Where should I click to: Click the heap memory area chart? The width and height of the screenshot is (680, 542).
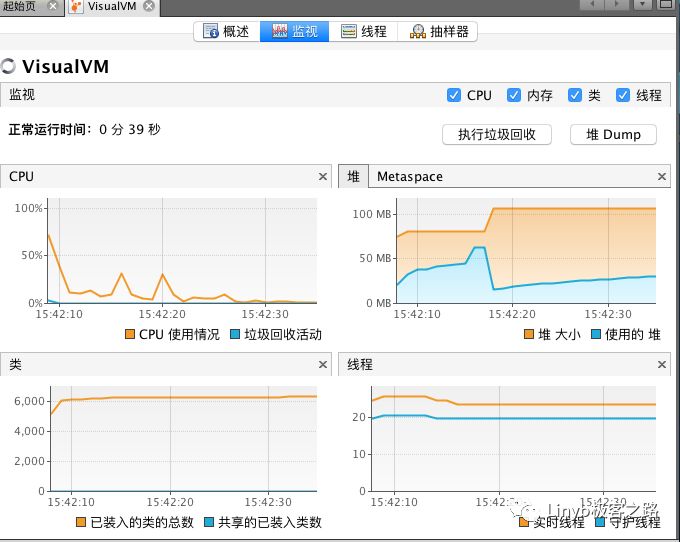click(526, 251)
